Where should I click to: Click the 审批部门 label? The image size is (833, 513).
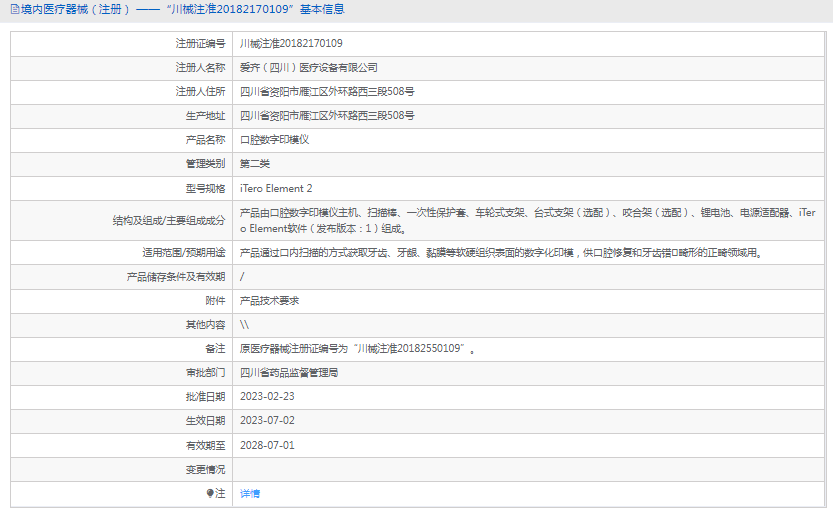[205, 372]
